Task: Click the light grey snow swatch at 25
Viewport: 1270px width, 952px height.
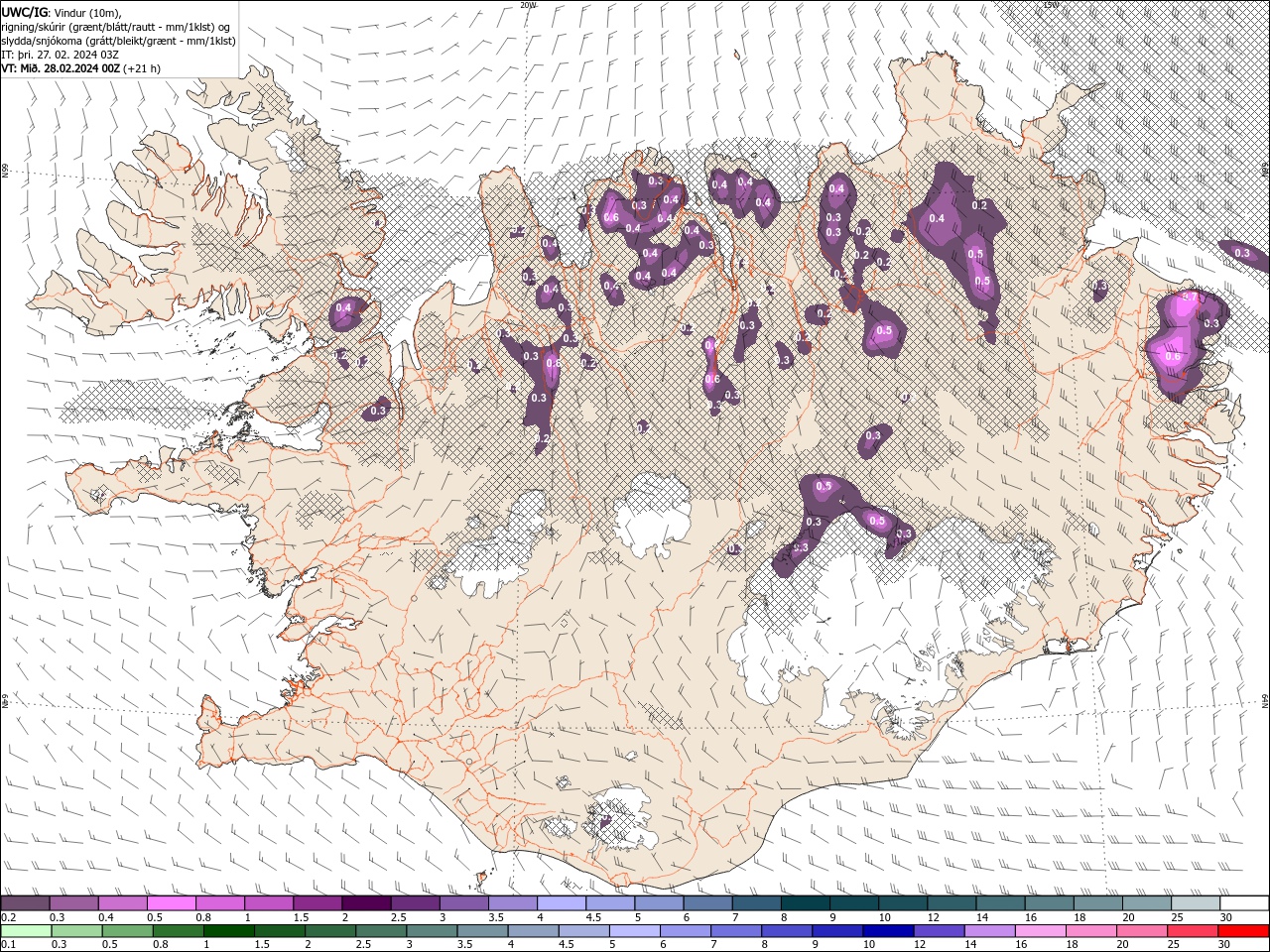Action: coord(1196,902)
